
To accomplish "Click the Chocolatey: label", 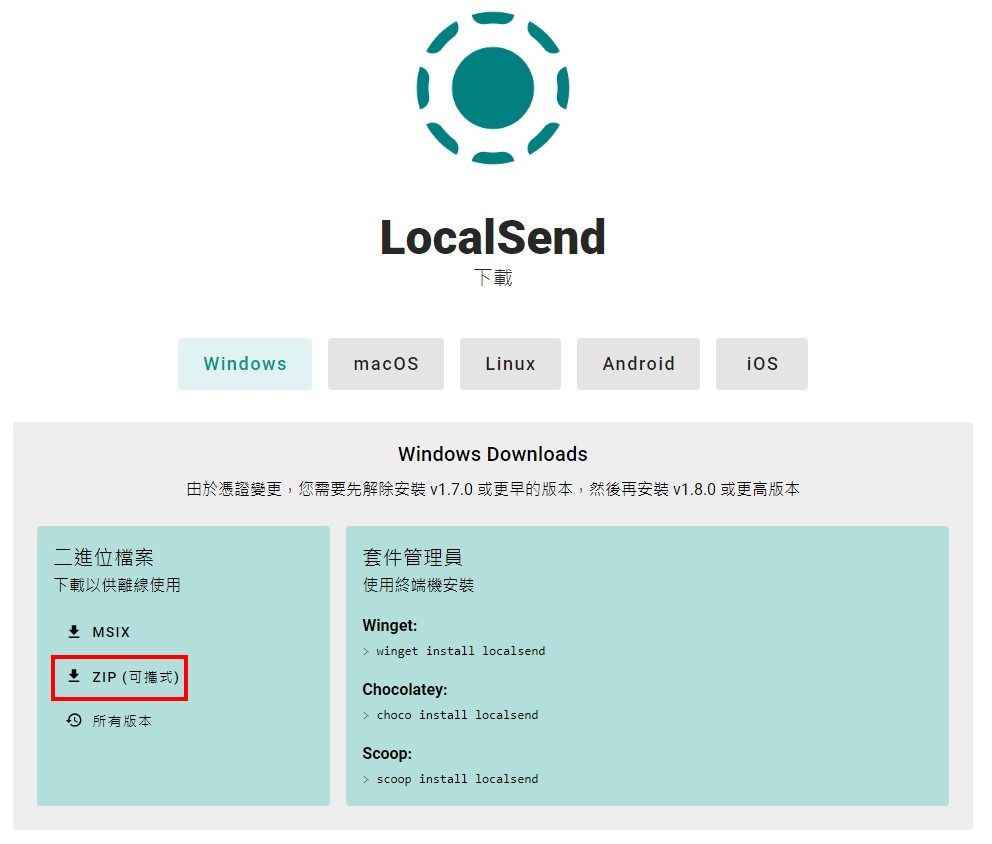I will point(405,690).
